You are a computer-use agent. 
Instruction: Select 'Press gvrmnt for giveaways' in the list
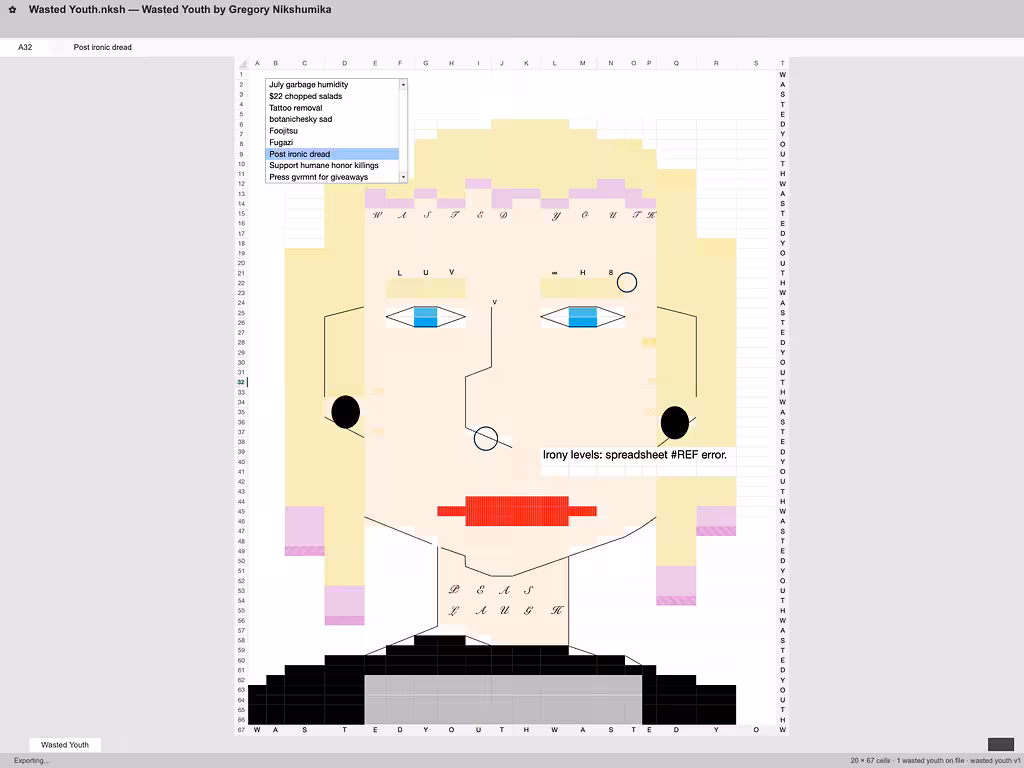[332, 177]
